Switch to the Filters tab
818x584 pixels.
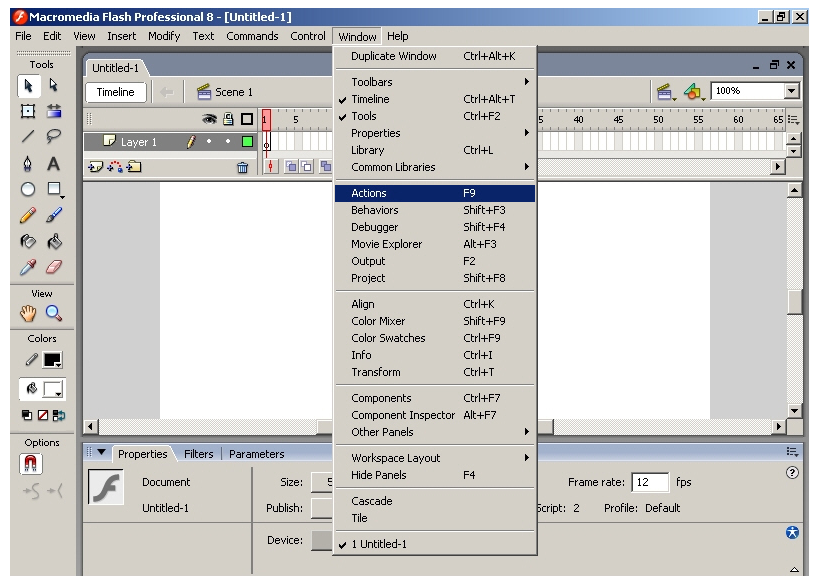[x=198, y=454]
